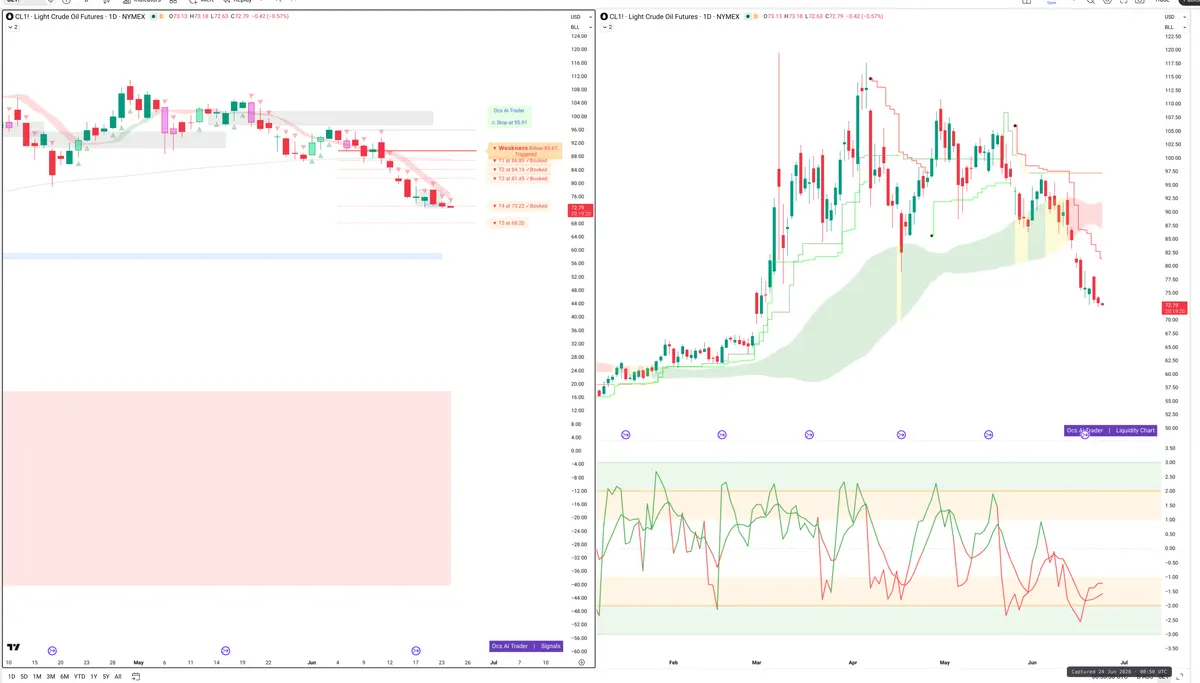Collapse the left chart indicator legend chevron
The width and height of the screenshot is (1200, 683).
click(13, 27)
